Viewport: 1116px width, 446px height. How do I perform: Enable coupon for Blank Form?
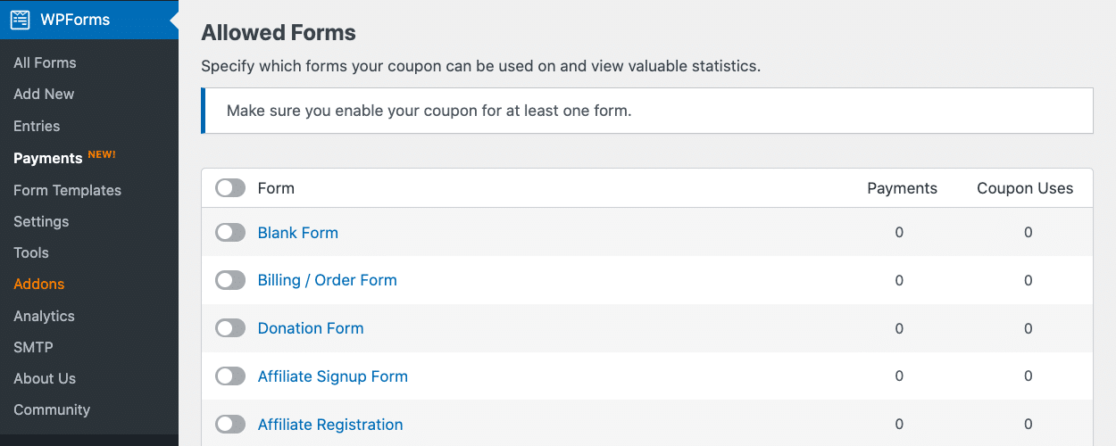(230, 233)
